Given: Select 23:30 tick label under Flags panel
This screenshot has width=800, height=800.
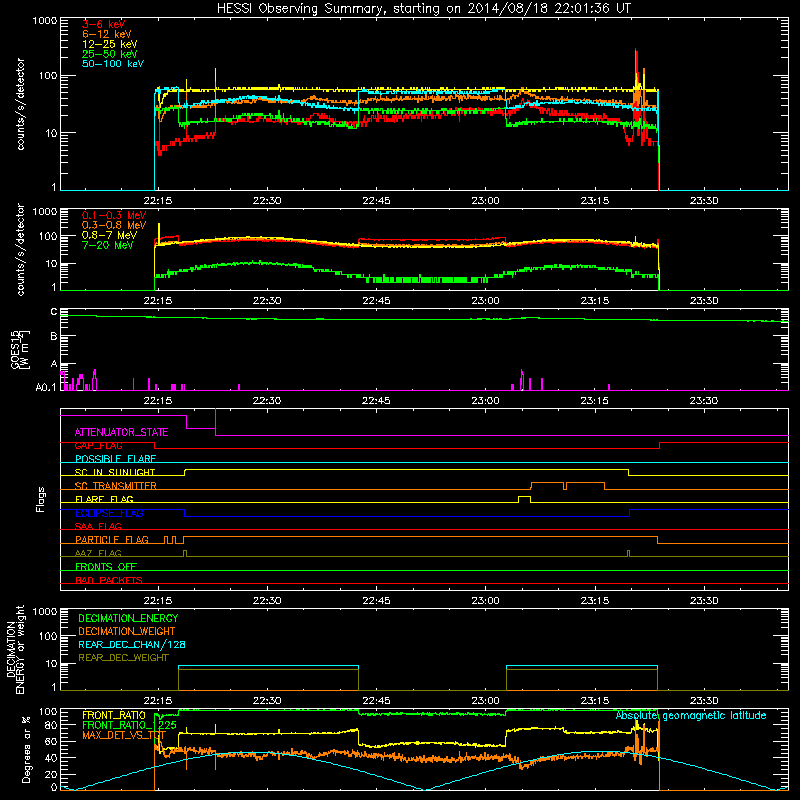Looking at the screenshot, I should 704,601.
